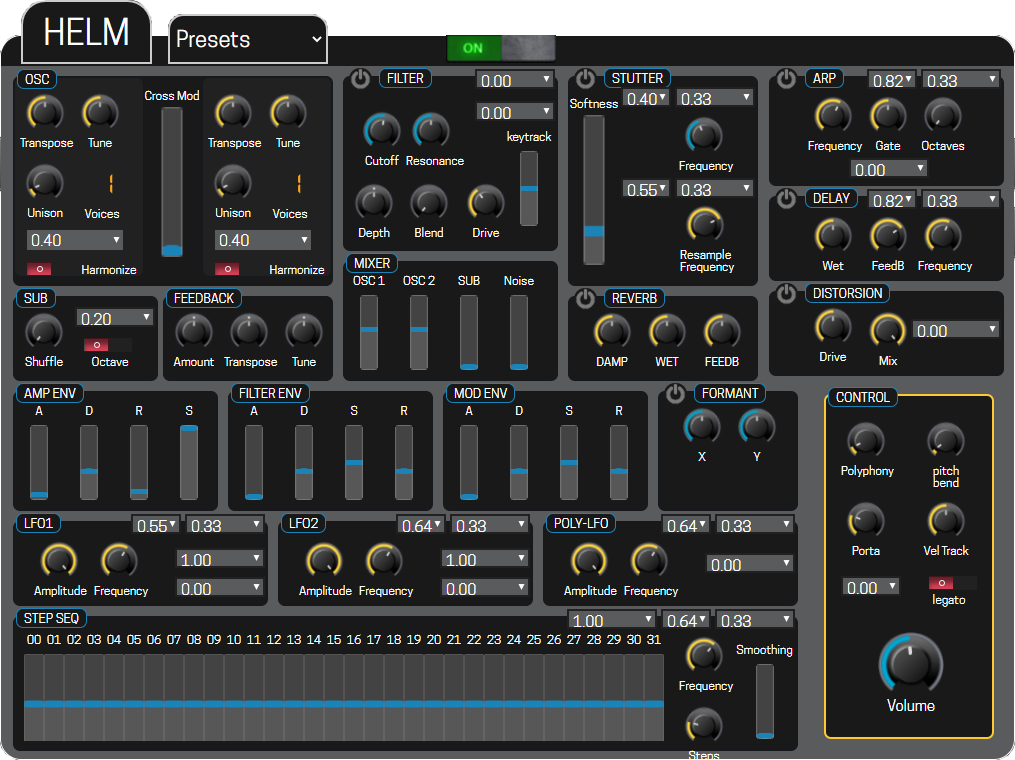1015x760 pixels.
Task: Click the large Volume knob
Action: 910,663
